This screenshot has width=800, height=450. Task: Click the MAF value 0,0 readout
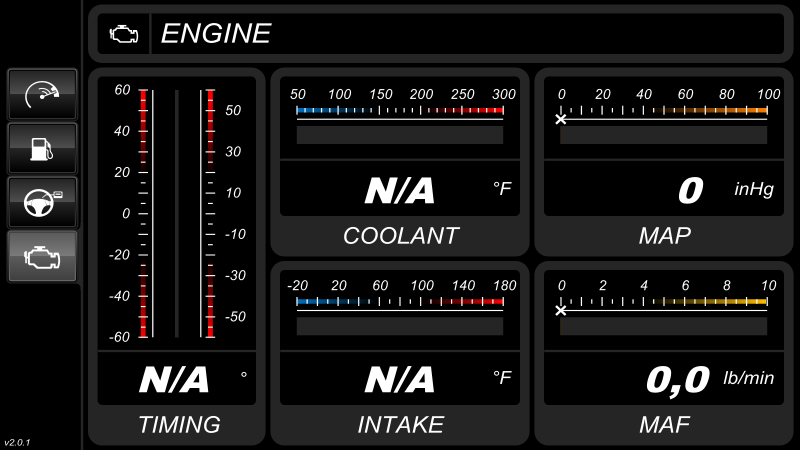pos(678,382)
